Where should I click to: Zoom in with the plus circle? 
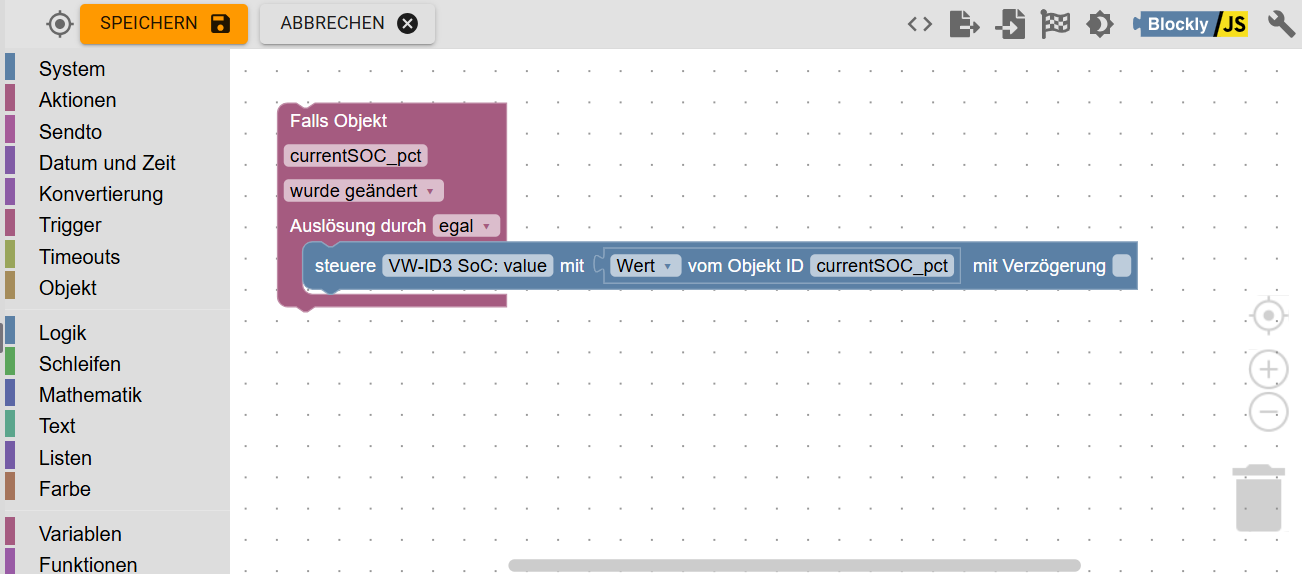pyautogui.click(x=1269, y=369)
